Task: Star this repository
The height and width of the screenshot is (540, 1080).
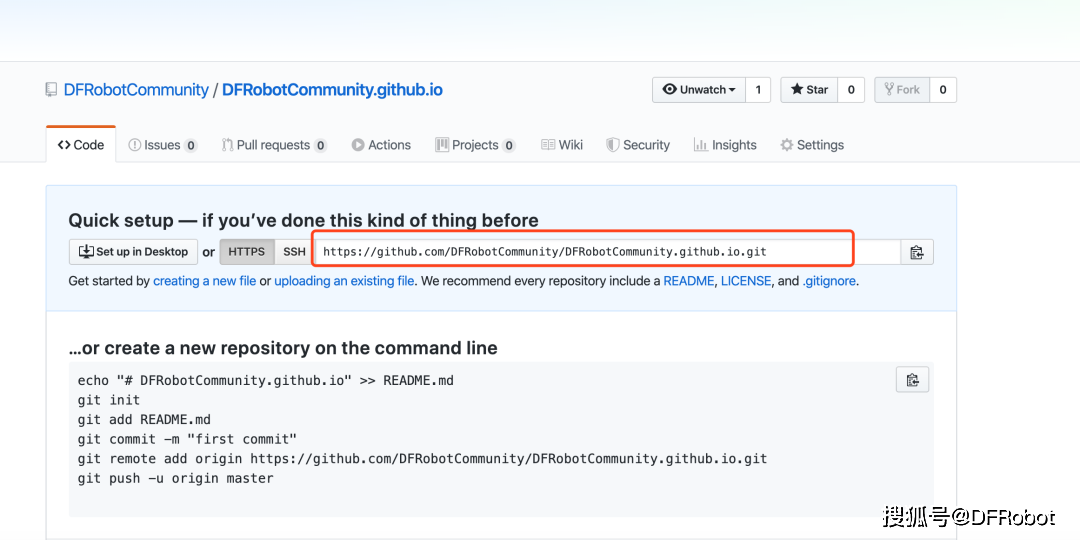Action: (x=809, y=90)
